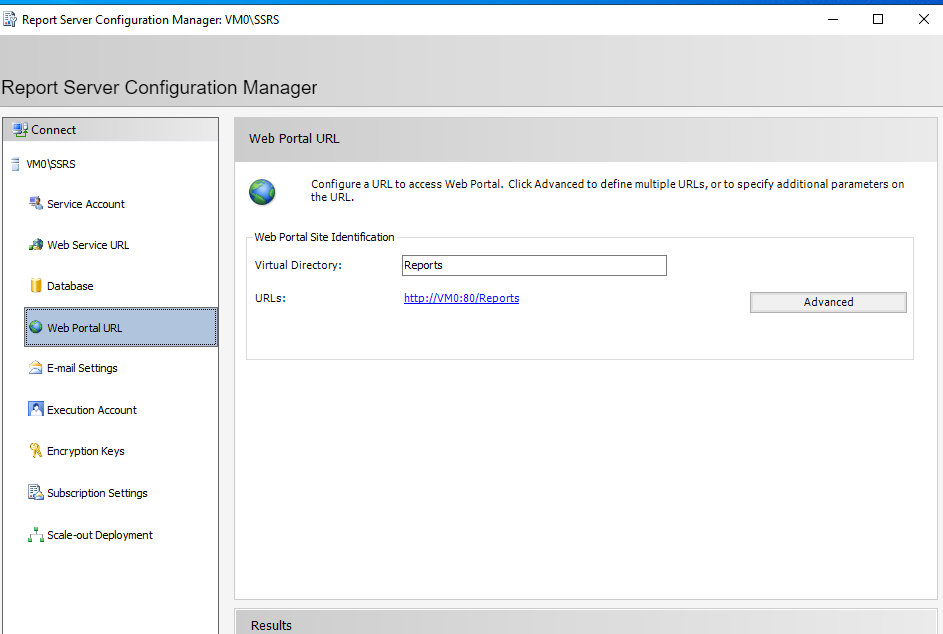Open E-mail Settings page
Viewport: 943px width, 634px height.
point(82,368)
